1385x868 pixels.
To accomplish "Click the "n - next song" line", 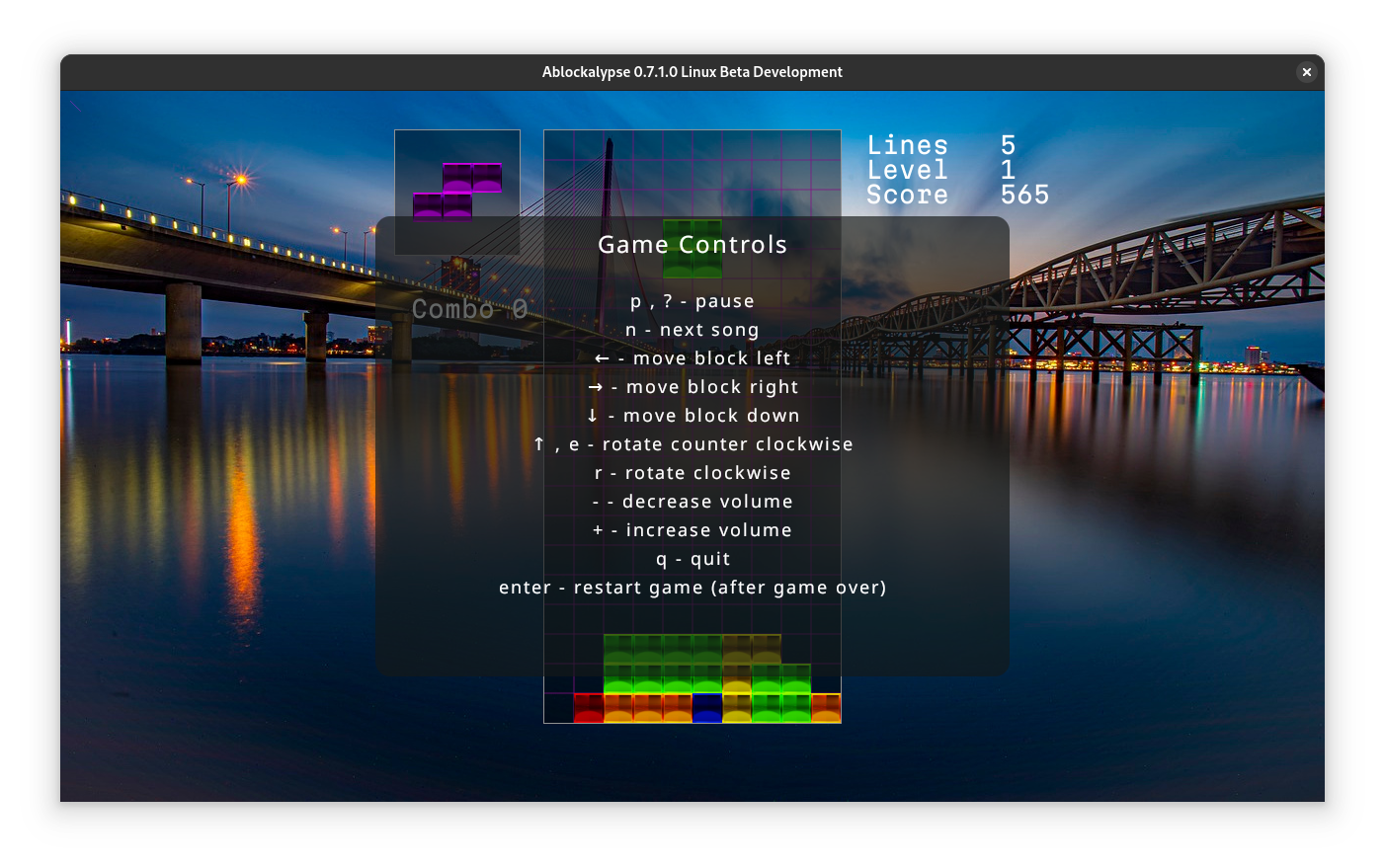I will pos(692,330).
